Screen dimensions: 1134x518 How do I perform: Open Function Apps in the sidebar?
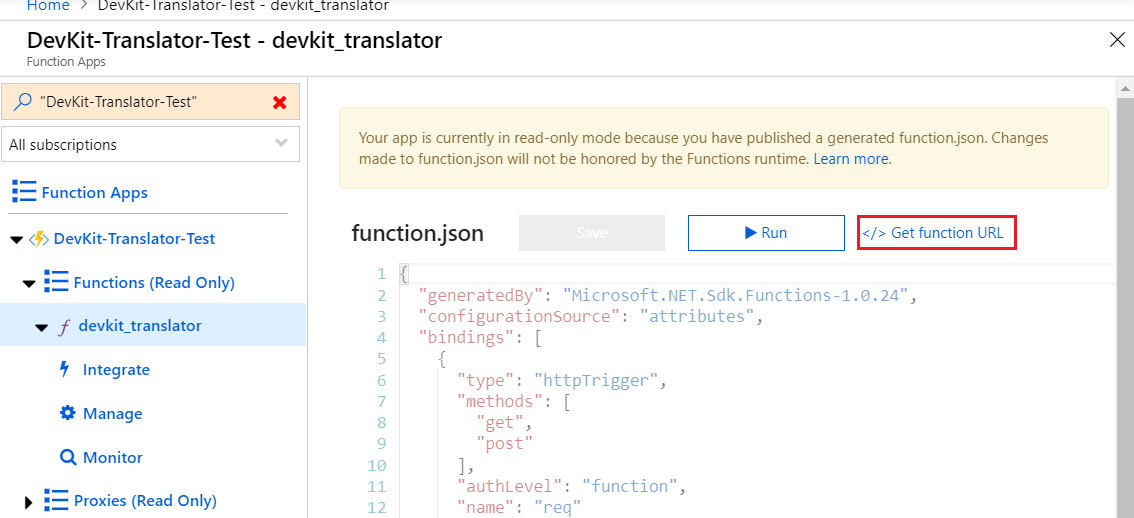click(x=95, y=192)
